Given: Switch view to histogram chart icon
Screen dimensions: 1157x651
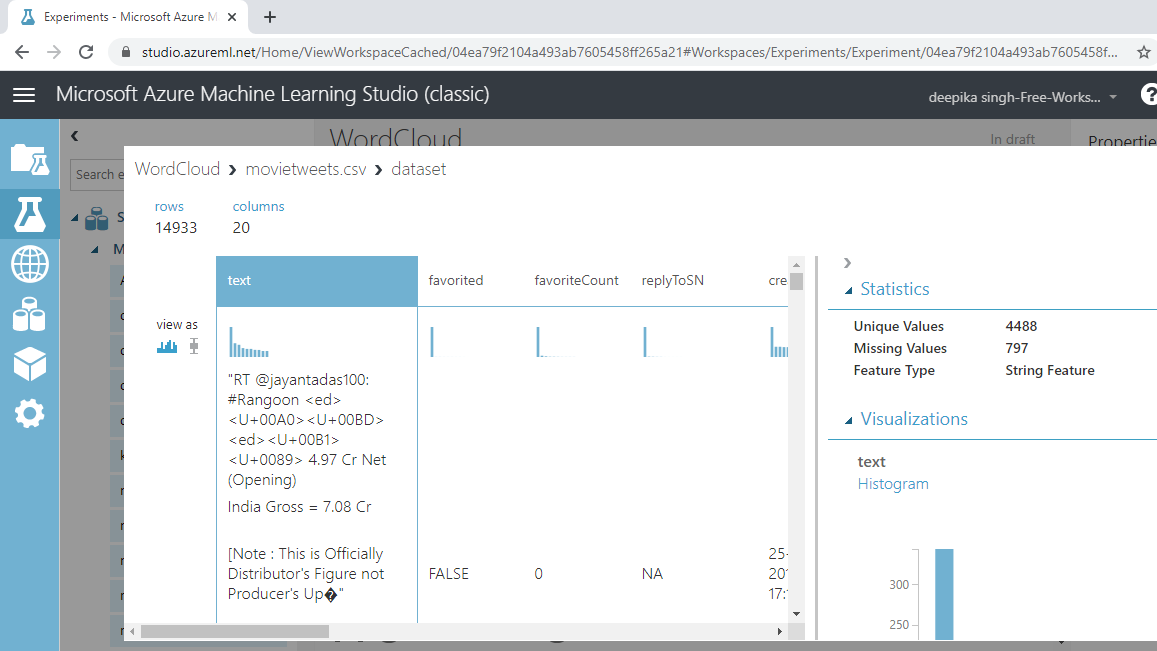Looking at the screenshot, I should tap(167, 346).
